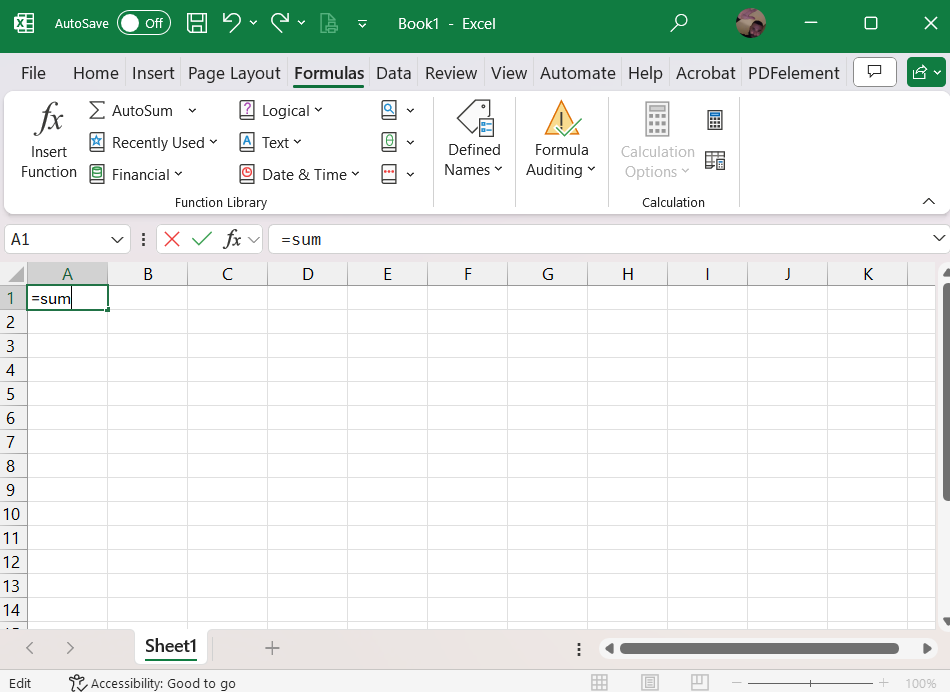
Task: Click Accessibility: Good to go status
Action: point(153,683)
